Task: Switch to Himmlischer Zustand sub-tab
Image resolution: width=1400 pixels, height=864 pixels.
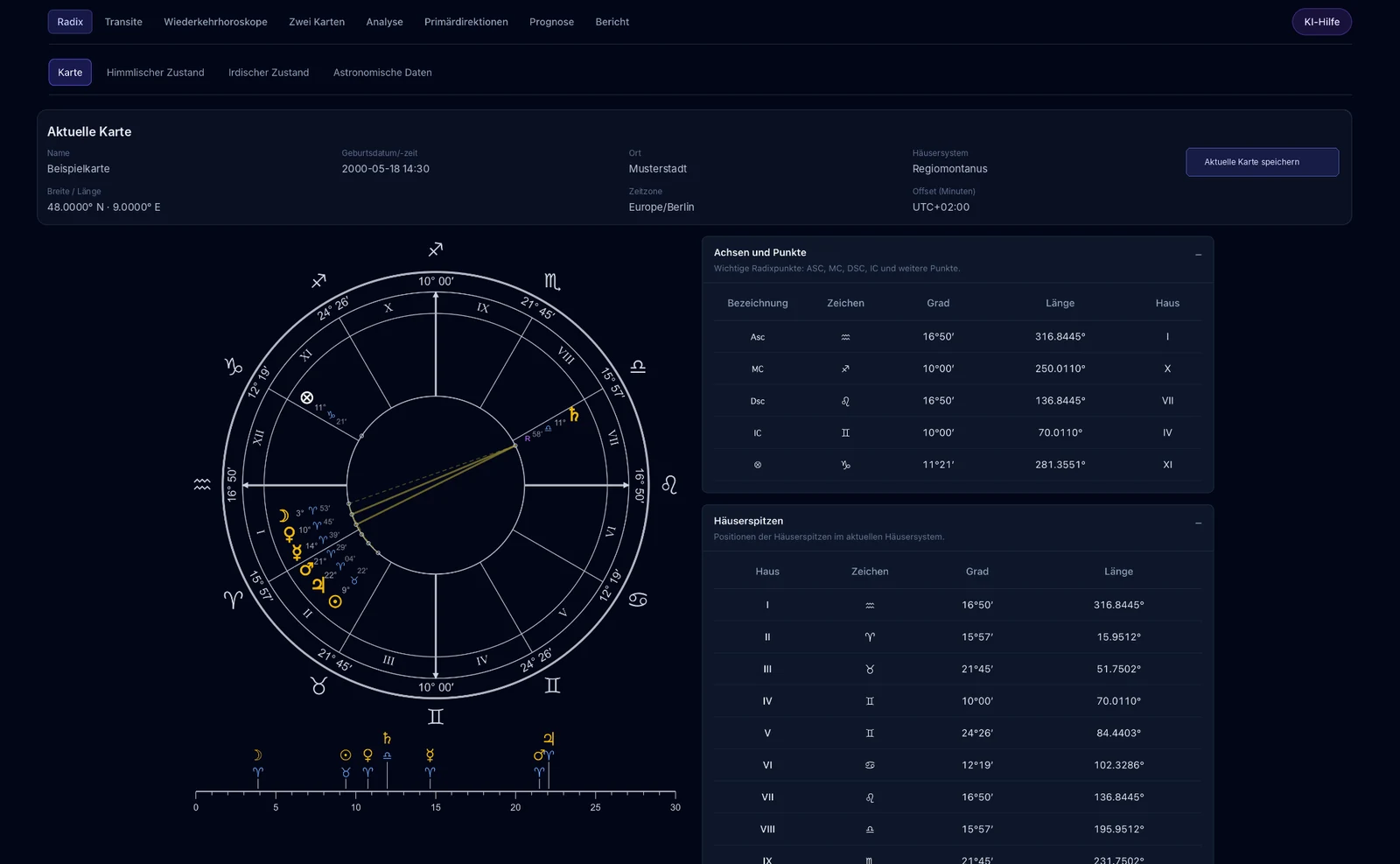Action: pyautogui.click(x=155, y=73)
